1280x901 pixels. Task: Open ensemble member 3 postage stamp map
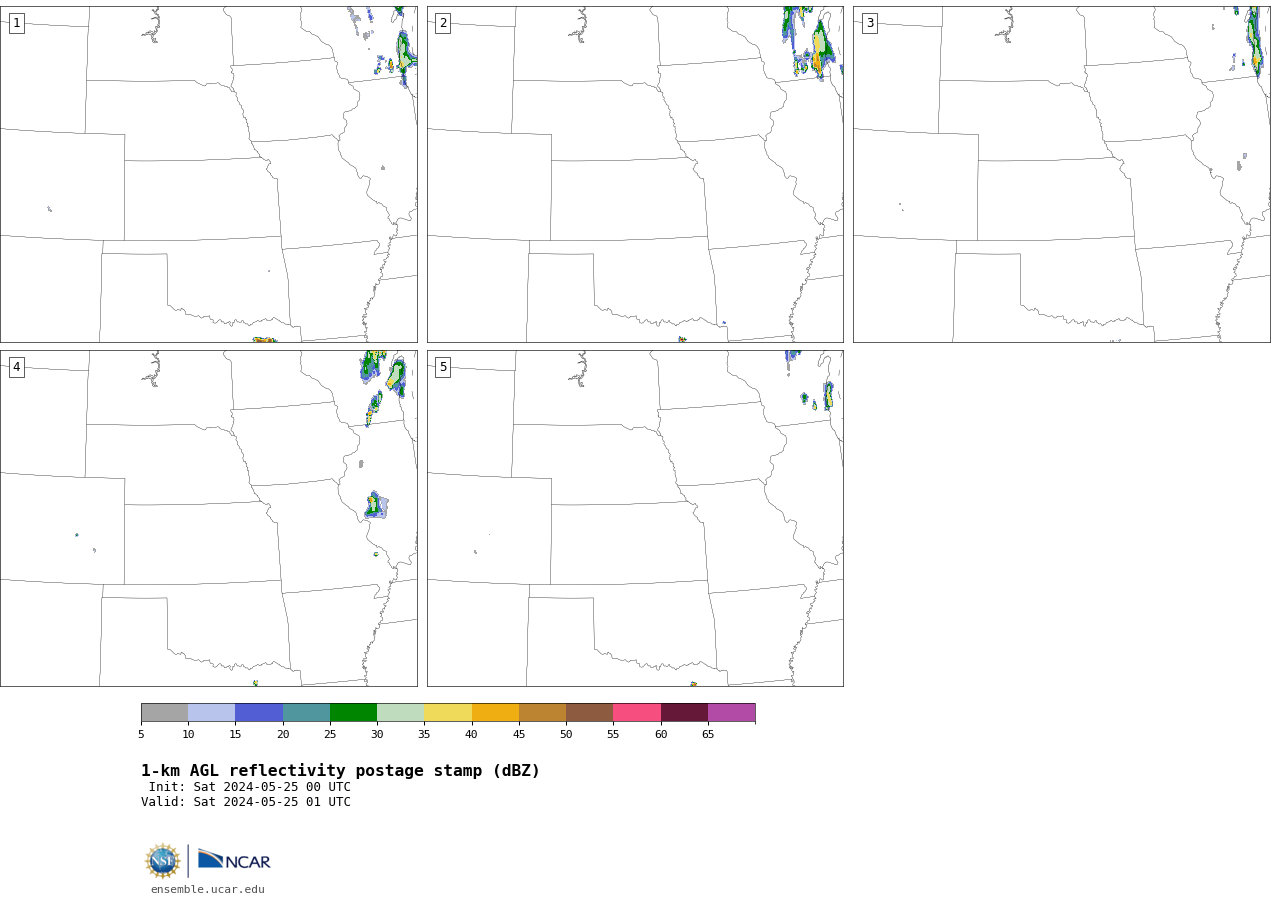[x=1061, y=174]
